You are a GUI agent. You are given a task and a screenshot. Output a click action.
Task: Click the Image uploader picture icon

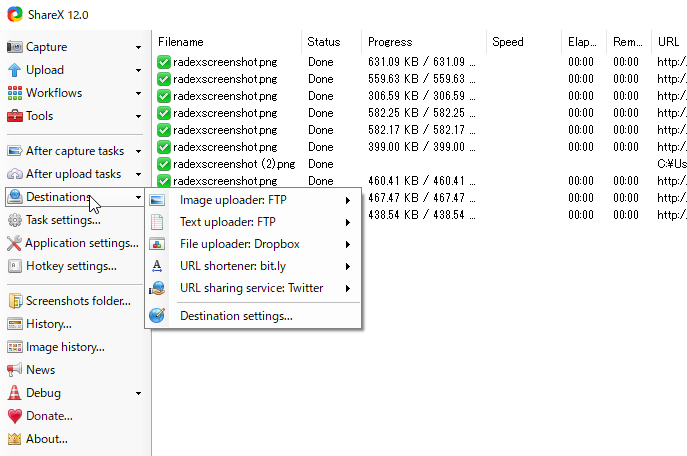pyautogui.click(x=157, y=200)
